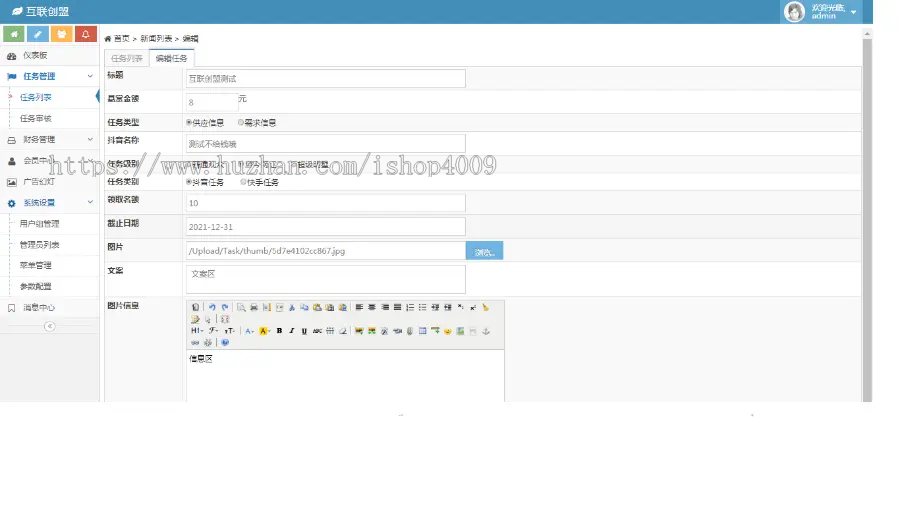Open 用户组管理 in the sidebar
This screenshot has height=506, width=900.
point(40,224)
